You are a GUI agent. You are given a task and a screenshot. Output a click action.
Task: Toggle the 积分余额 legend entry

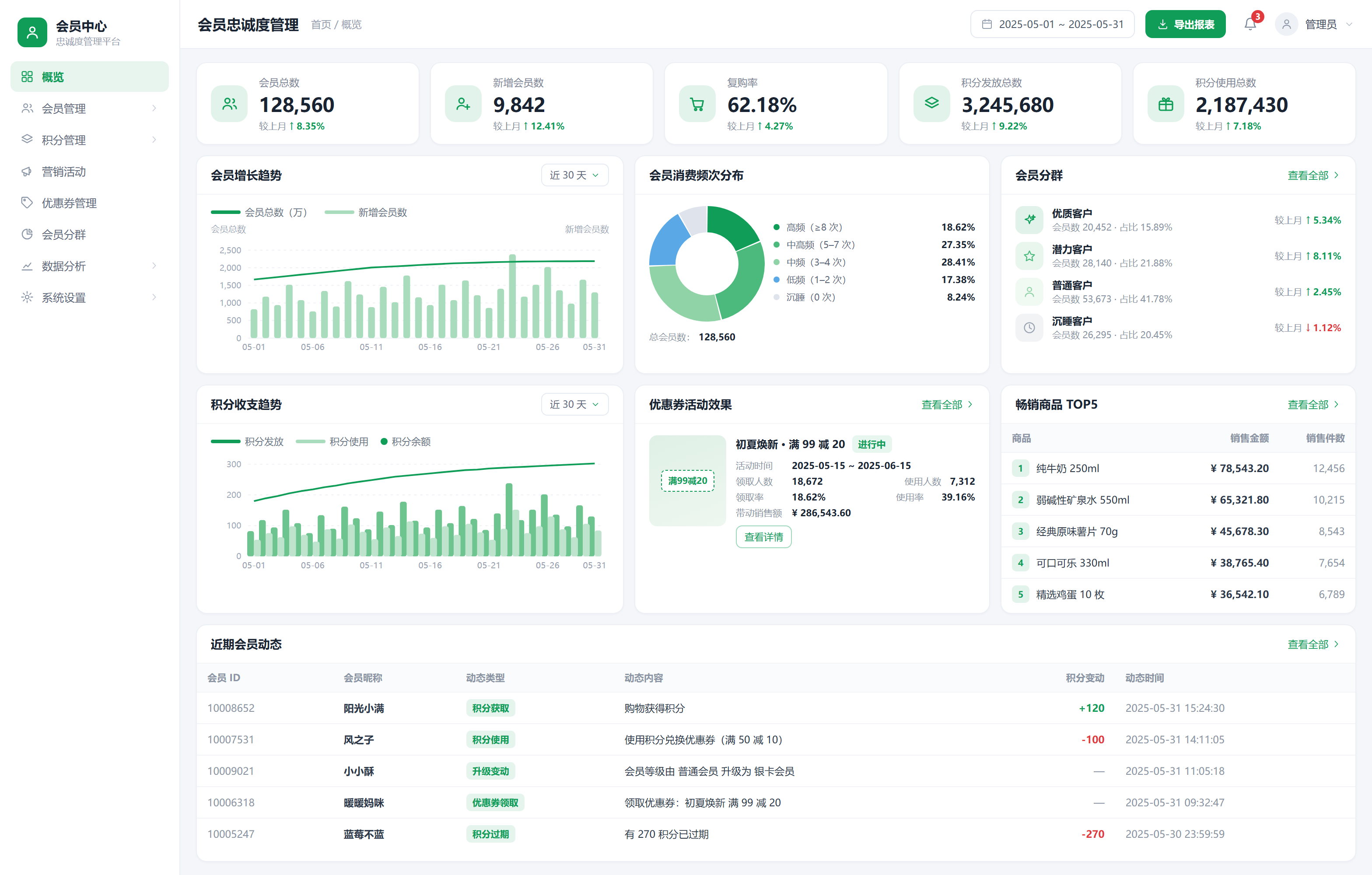coord(406,441)
